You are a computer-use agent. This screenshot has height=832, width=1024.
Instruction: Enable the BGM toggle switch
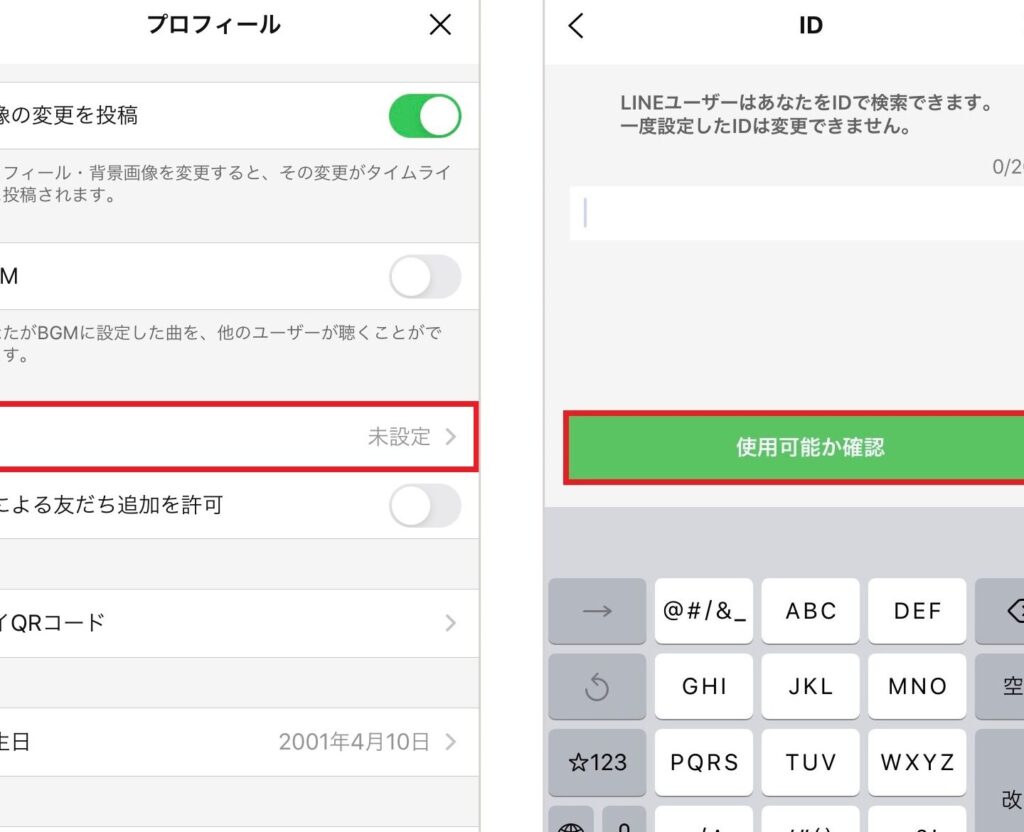pyautogui.click(x=425, y=277)
